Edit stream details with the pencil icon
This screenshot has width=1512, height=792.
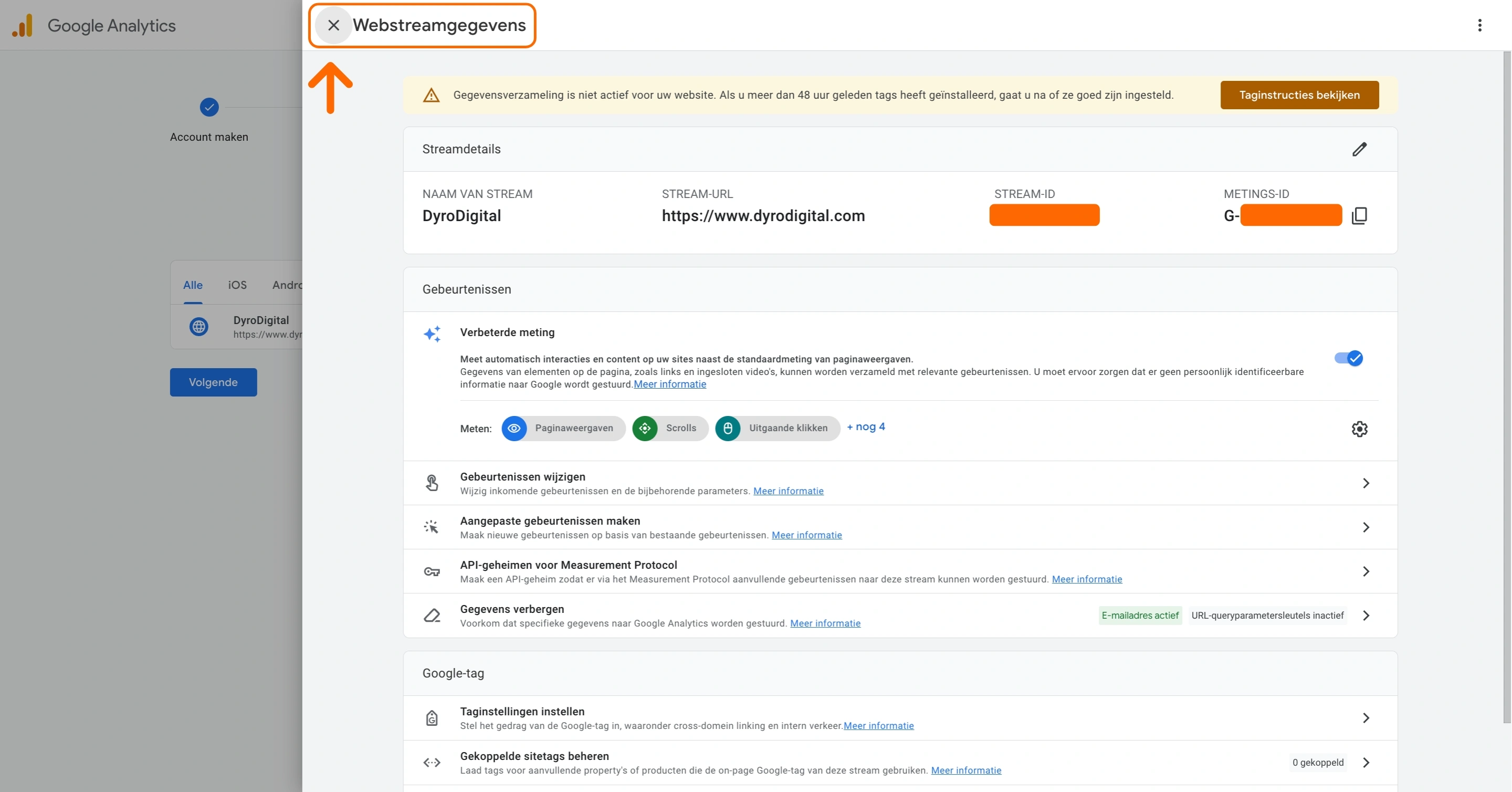(1359, 149)
